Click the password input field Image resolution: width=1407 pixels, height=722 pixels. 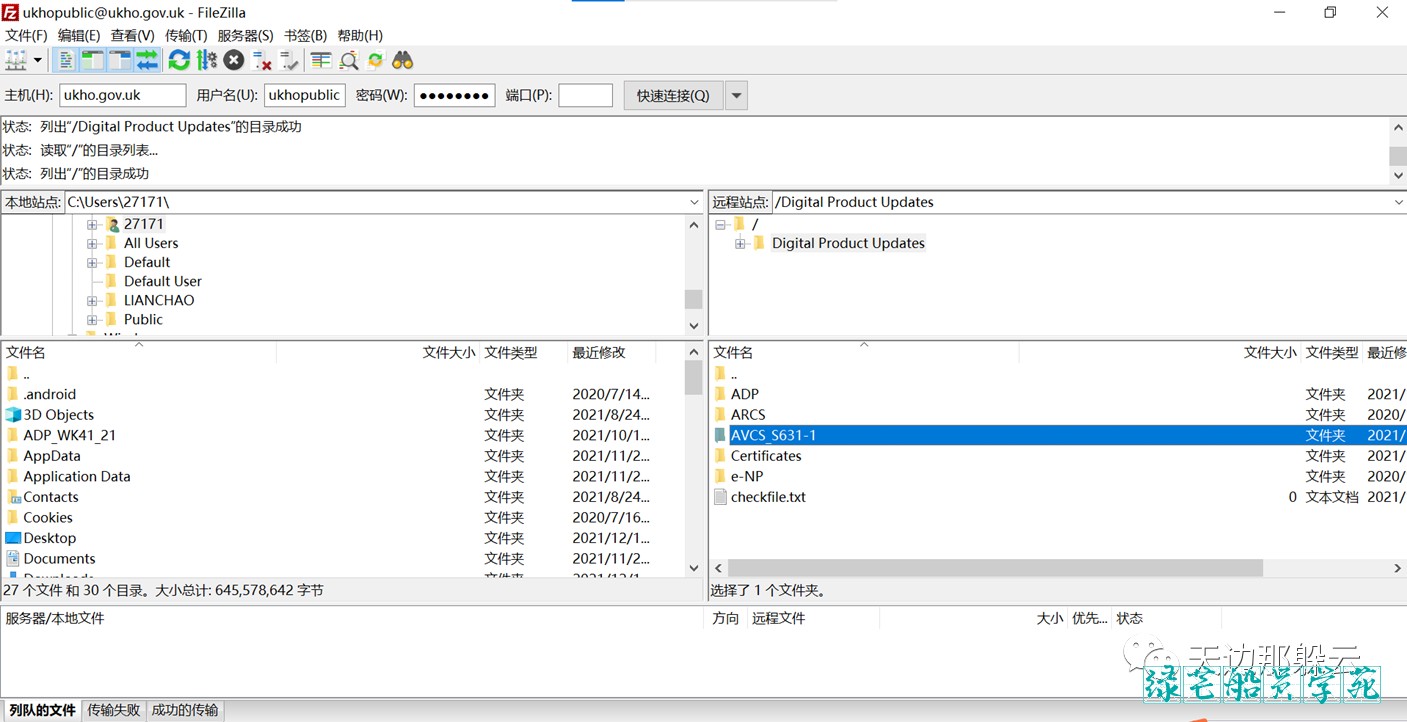coord(455,95)
